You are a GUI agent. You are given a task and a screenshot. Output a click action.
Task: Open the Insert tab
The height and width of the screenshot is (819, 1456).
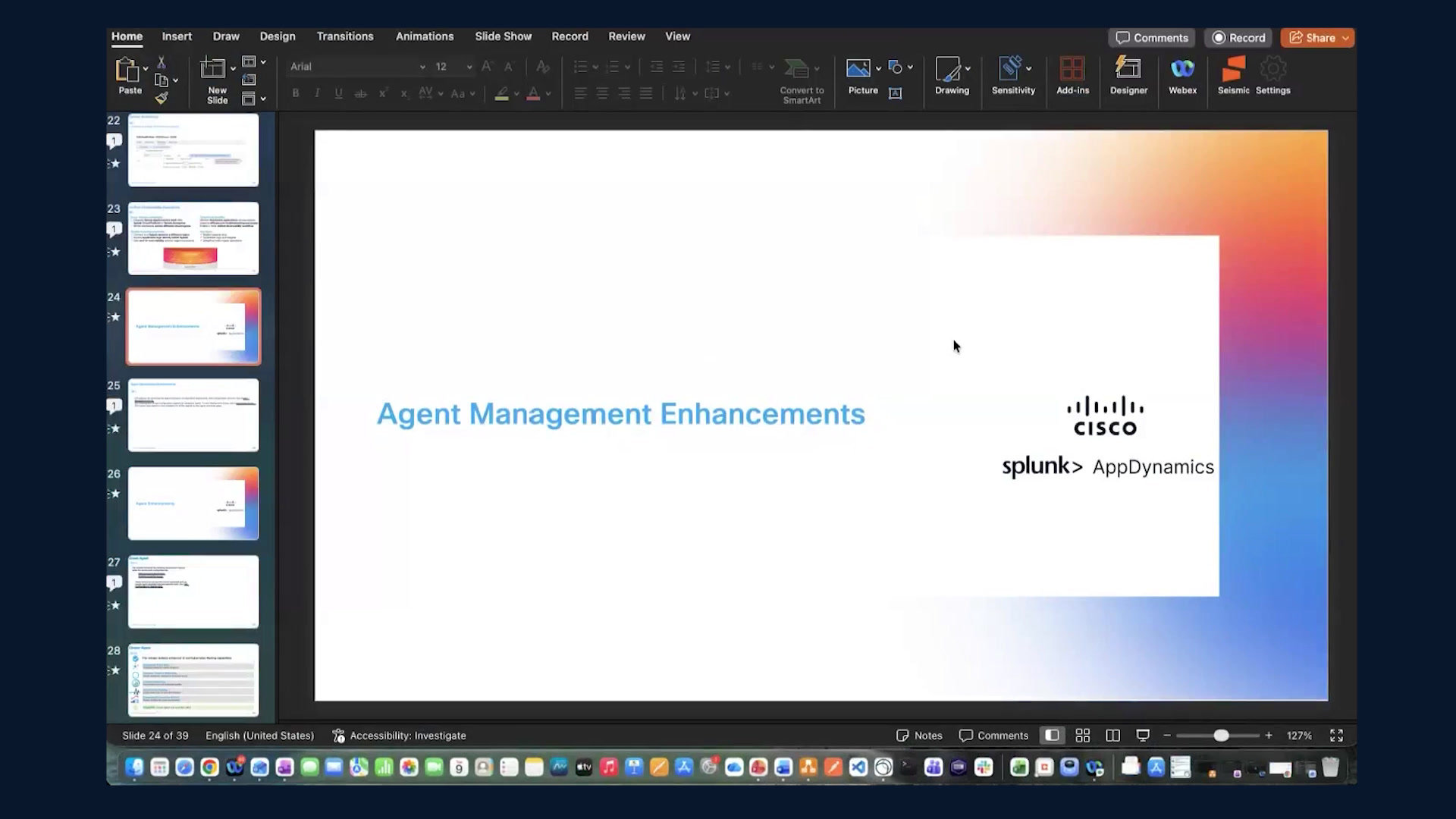(x=177, y=36)
